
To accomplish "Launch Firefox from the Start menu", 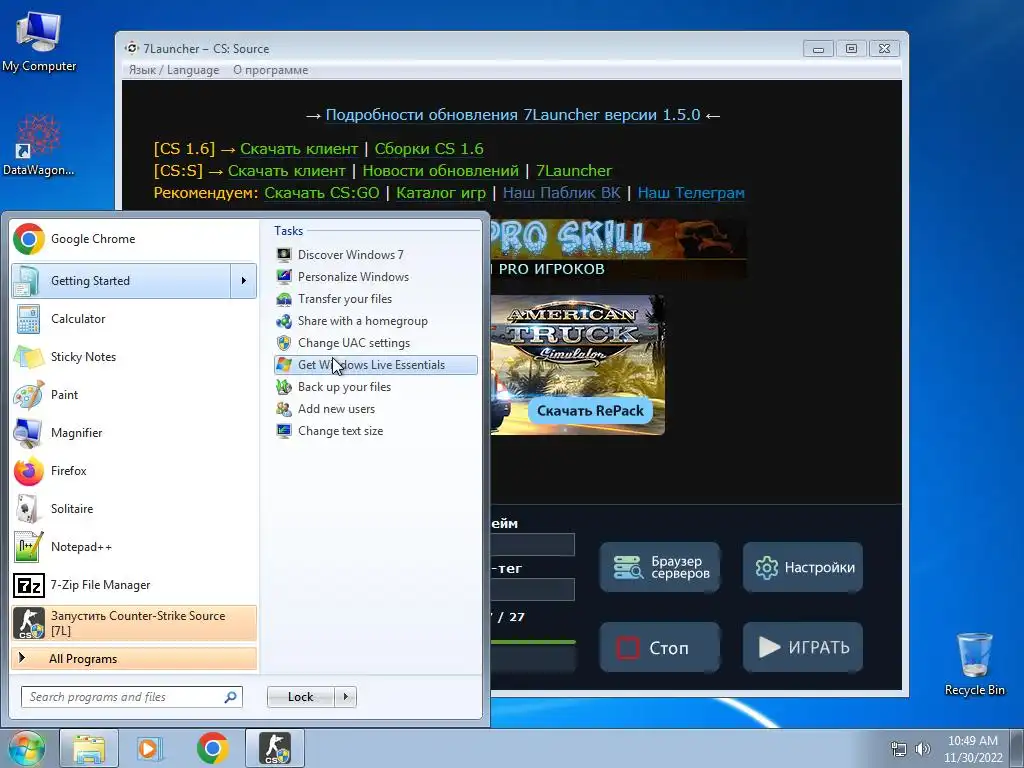I will click(134, 471).
